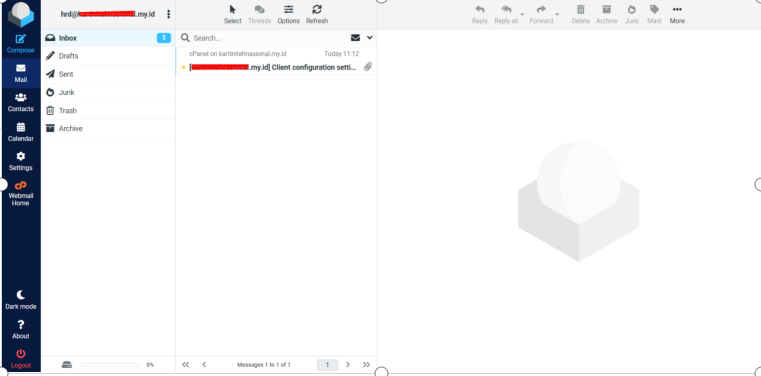Refresh the mailbox message list
The height and width of the screenshot is (376, 761).
317,15
